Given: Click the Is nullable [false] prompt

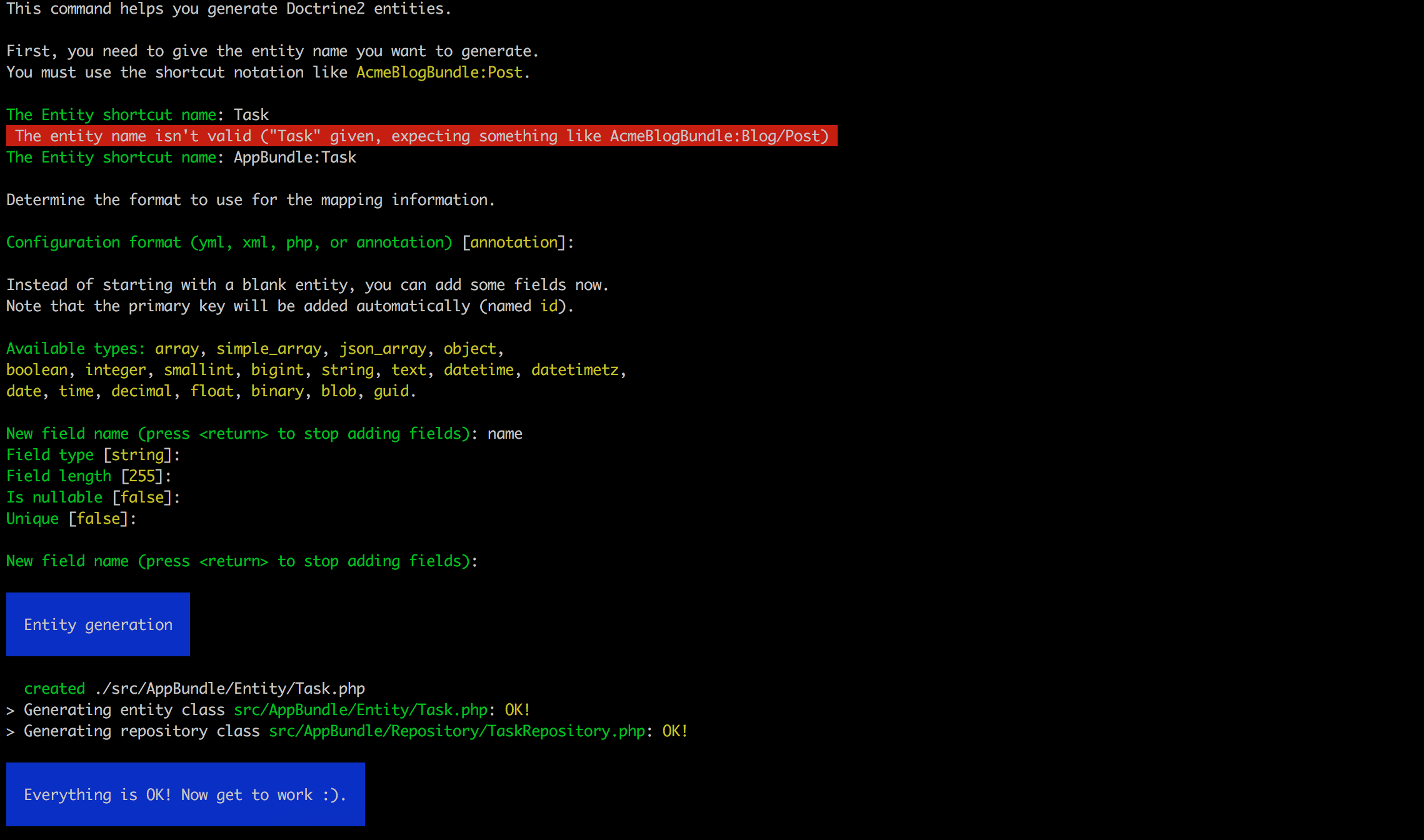Looking at the screenshot, I should tap(93, 497).
